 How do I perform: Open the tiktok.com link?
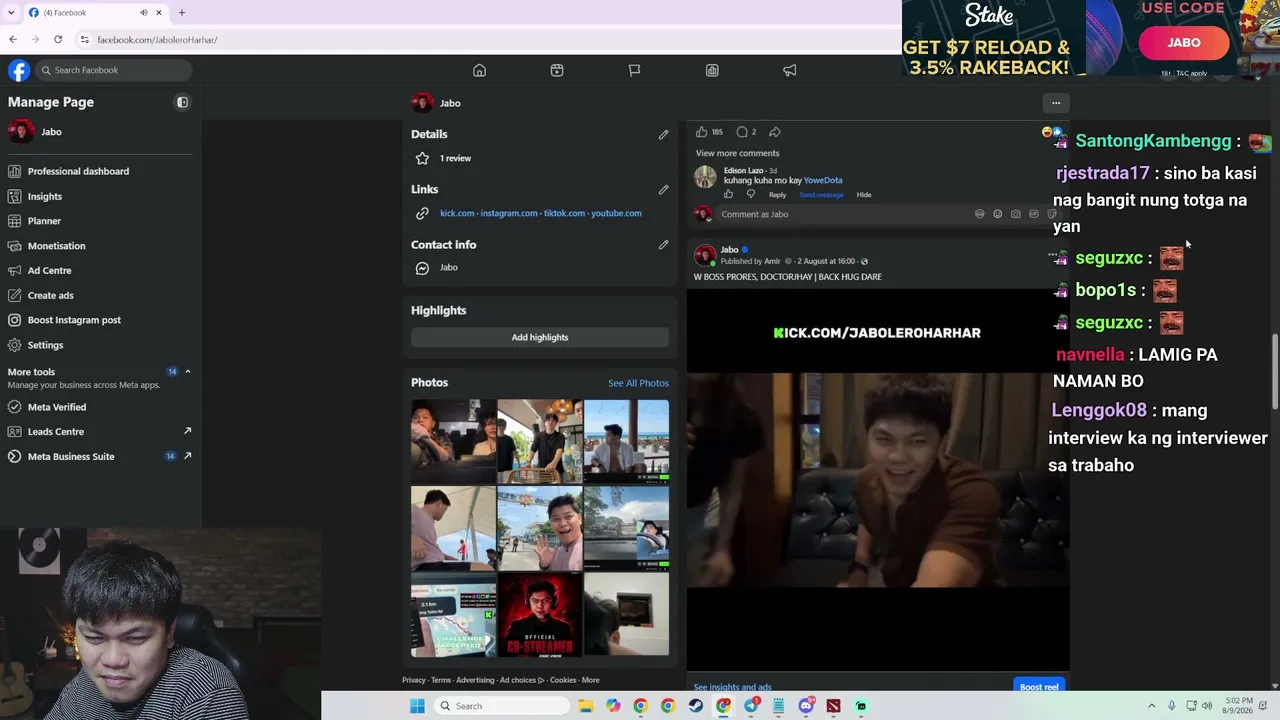(564, 213)
